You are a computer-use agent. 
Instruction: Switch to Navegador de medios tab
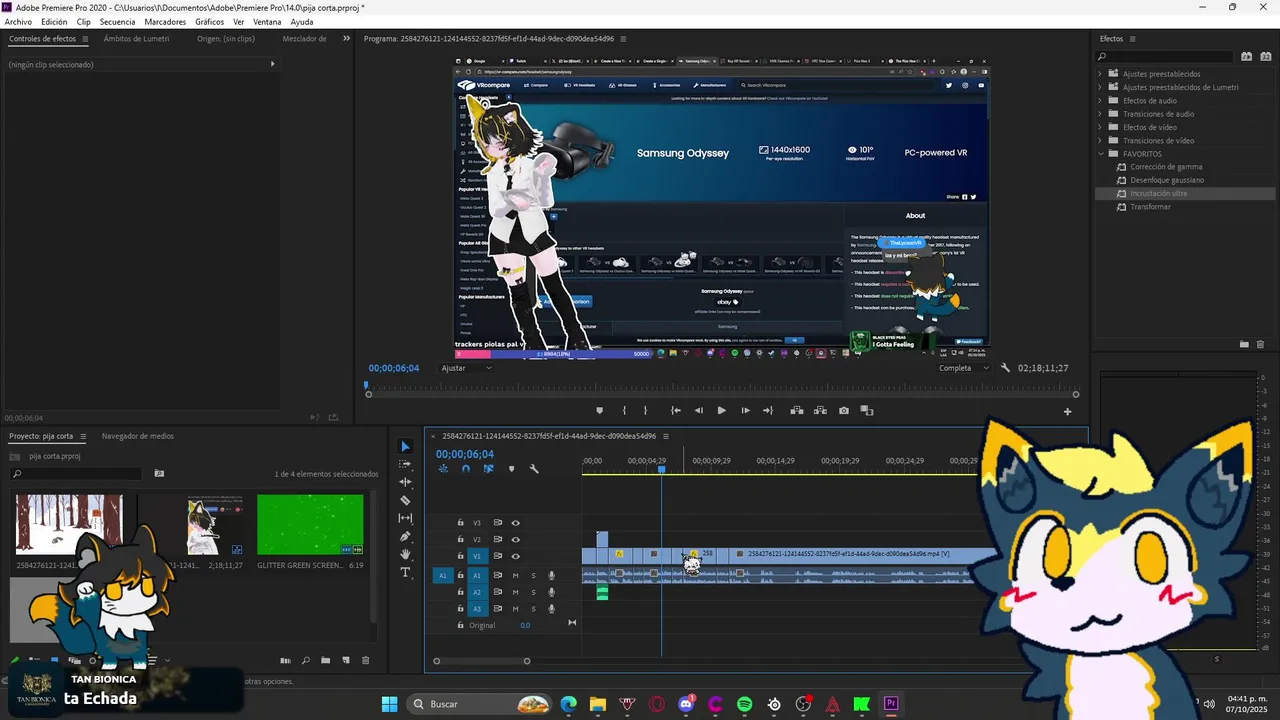(137, 436)
